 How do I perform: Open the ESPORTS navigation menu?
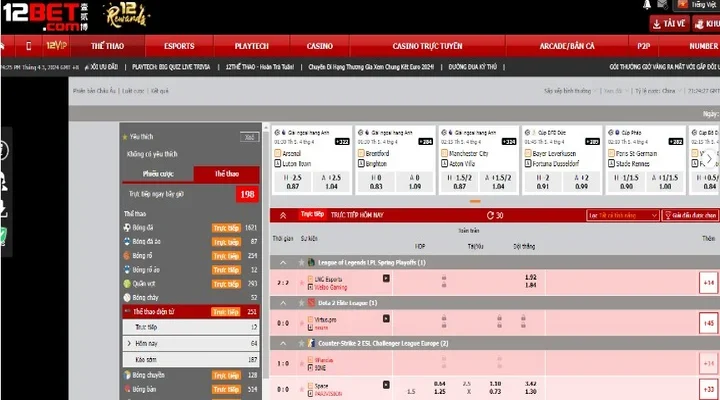(179, 46)
